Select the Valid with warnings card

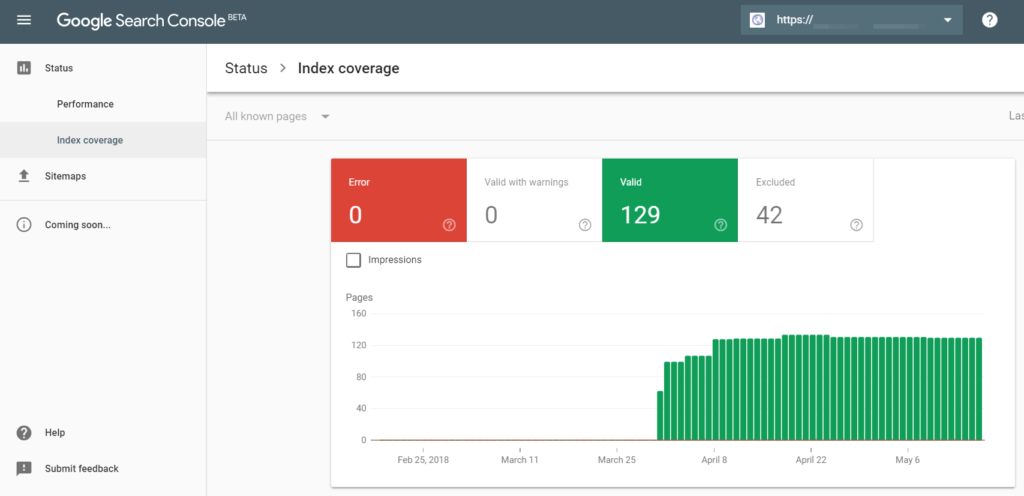click(534, 200)
